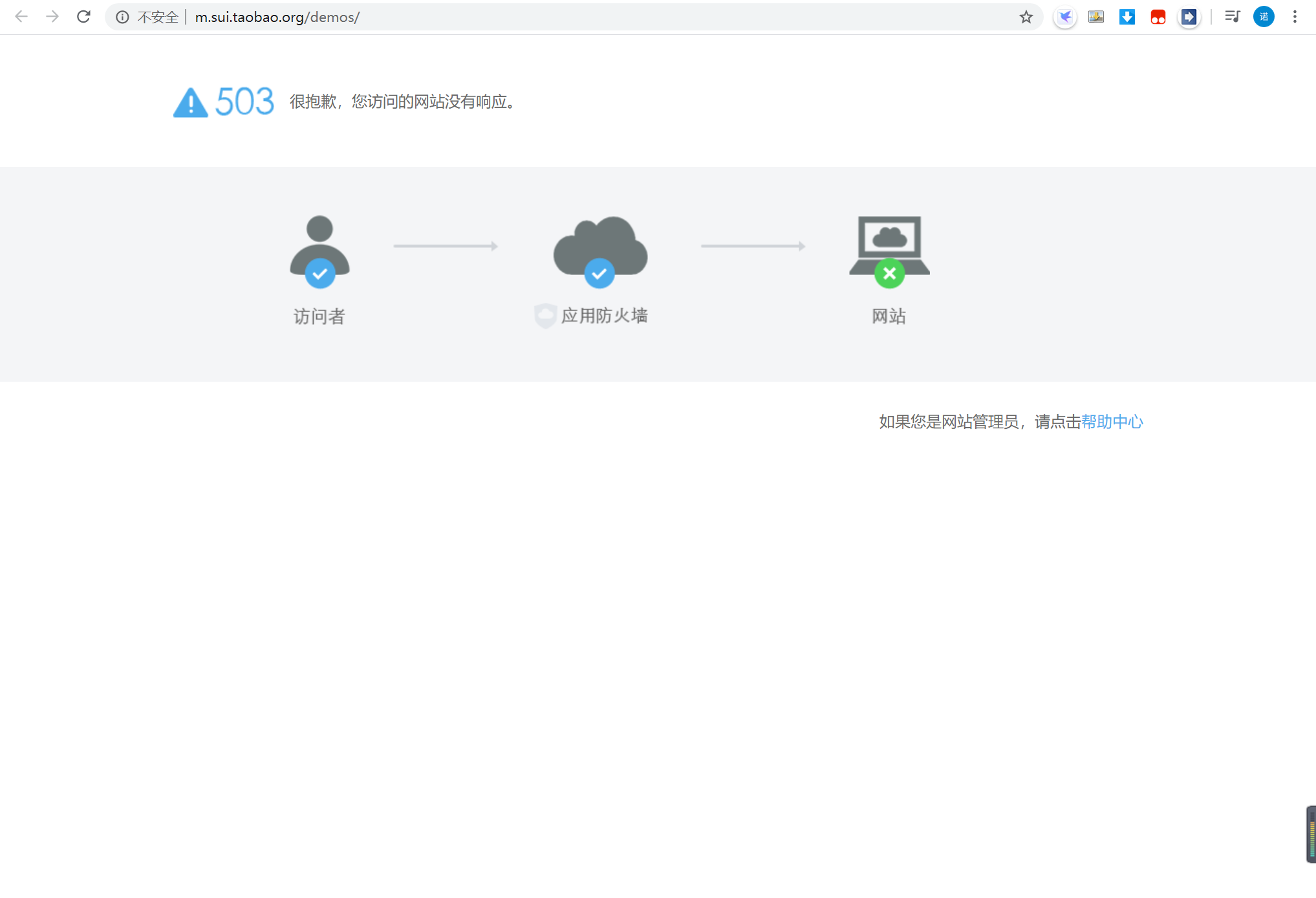The height and width of the screenshot is (898, 1316).
Task: Open the blue download arrow extension
Action: click(x=1127, y=17)
